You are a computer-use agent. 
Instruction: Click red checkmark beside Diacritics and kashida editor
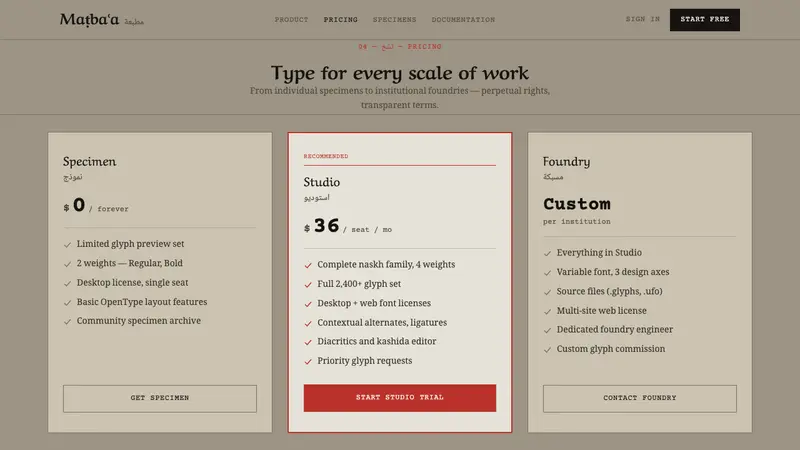tap(308, 342)
